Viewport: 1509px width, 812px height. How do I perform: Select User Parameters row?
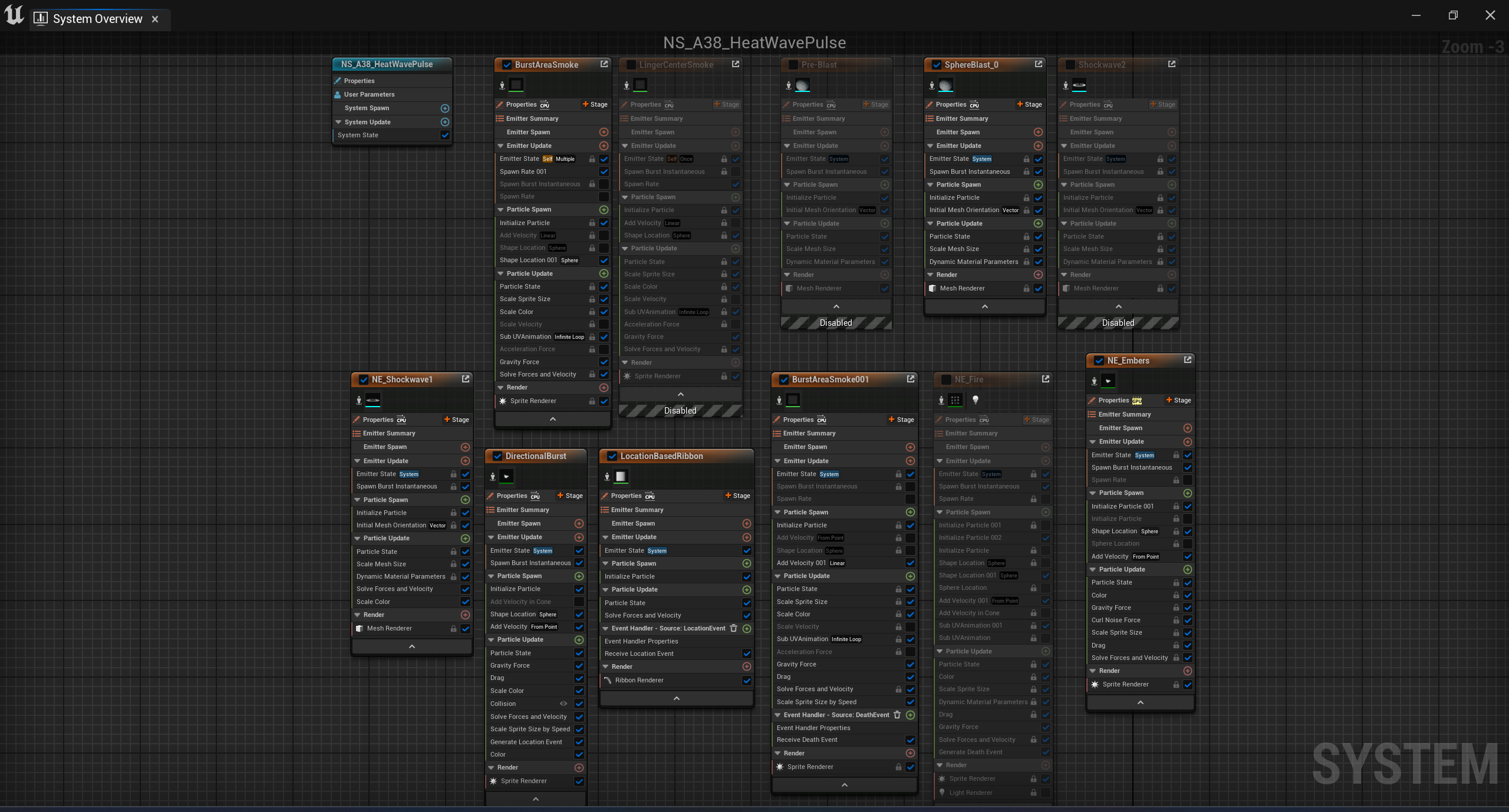coord(392,94)
